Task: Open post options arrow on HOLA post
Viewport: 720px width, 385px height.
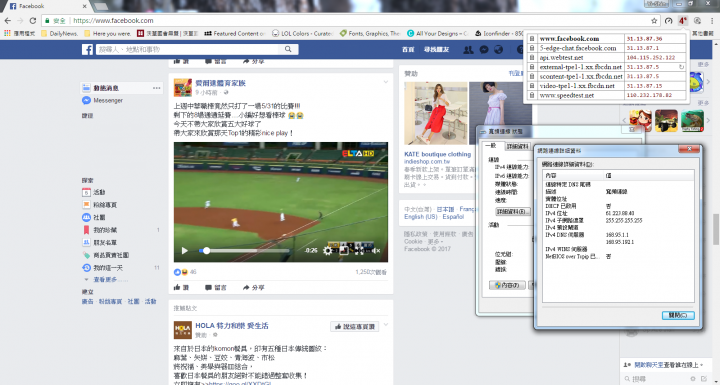Action: click(386, 325)
